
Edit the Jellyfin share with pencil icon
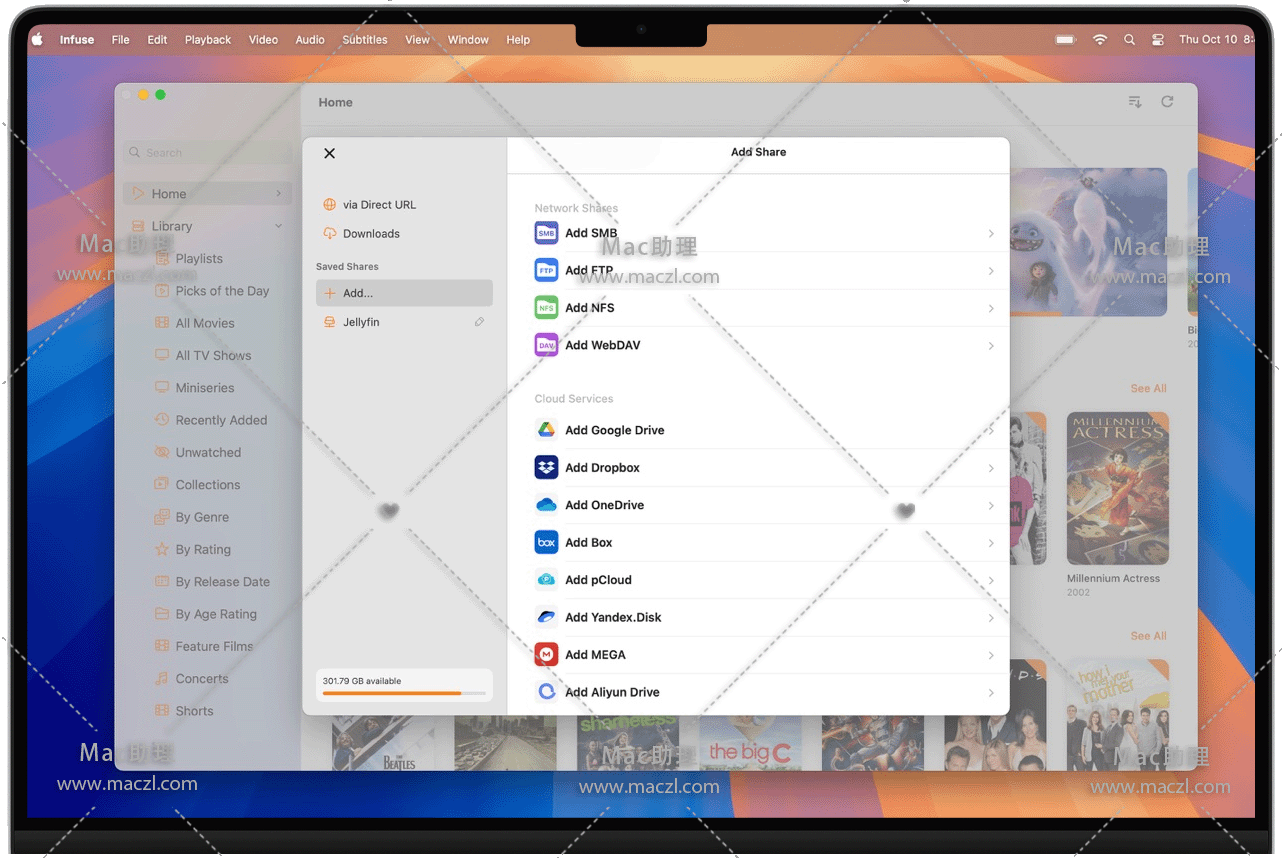coord(479,322)
